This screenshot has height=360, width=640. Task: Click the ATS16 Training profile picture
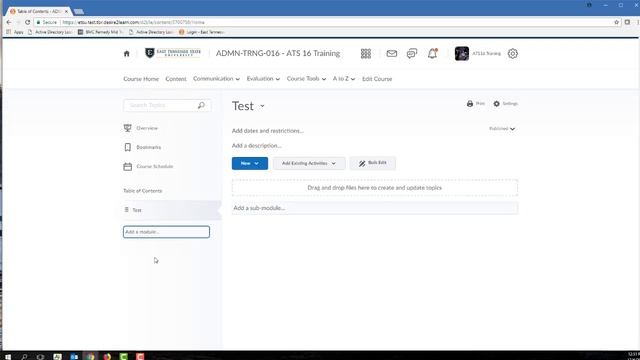pyautogui.click(x=462, y=53)
